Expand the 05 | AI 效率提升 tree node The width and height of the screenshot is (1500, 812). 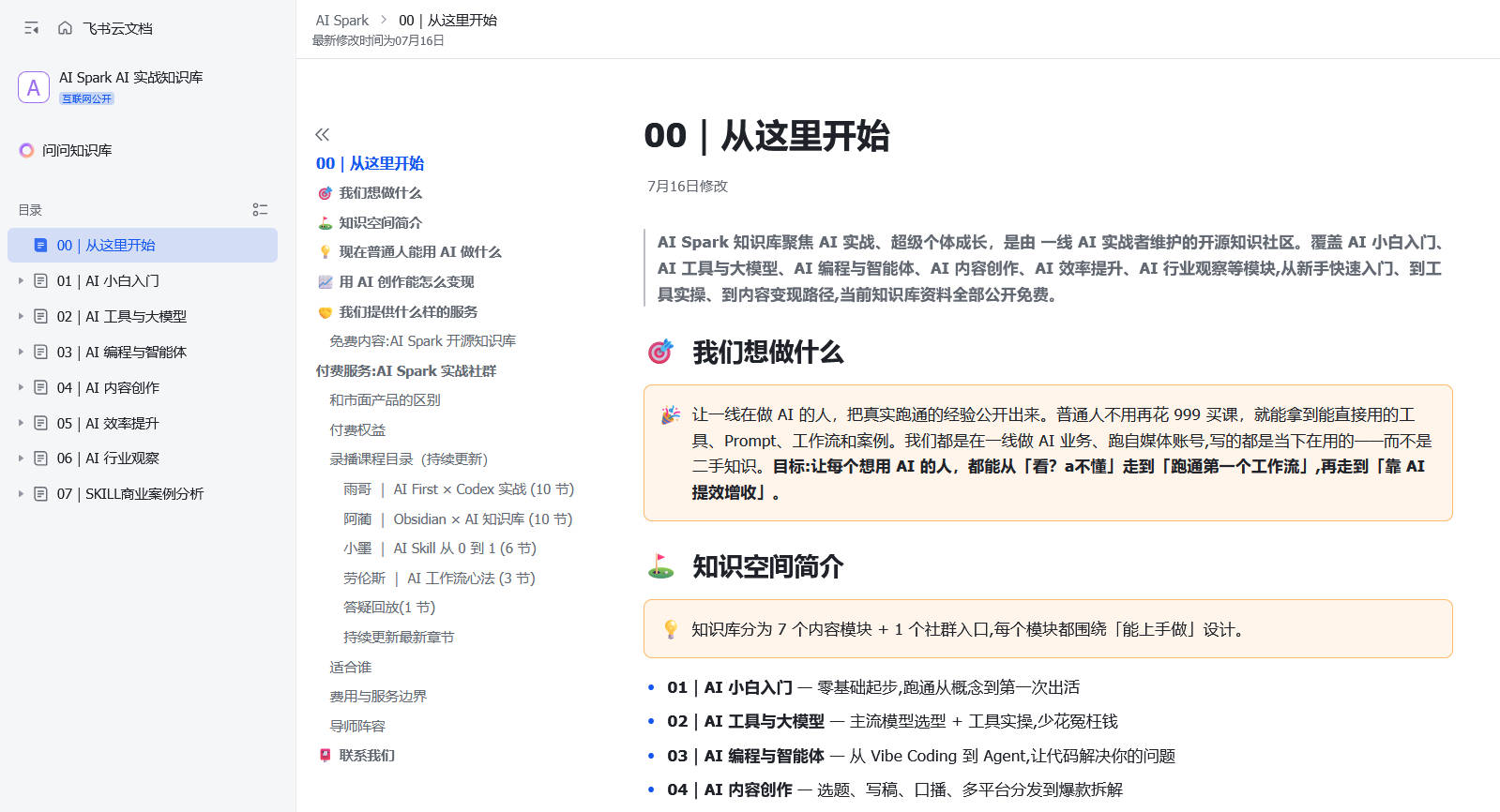(21, 423)
